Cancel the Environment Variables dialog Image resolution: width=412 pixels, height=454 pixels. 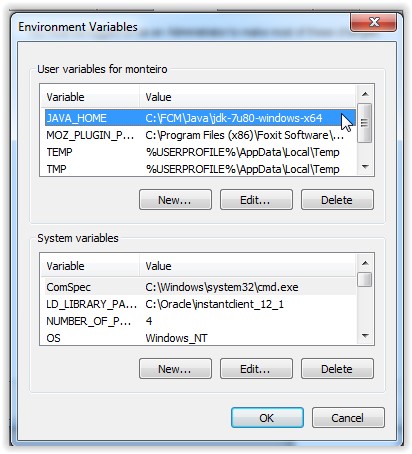348,417
